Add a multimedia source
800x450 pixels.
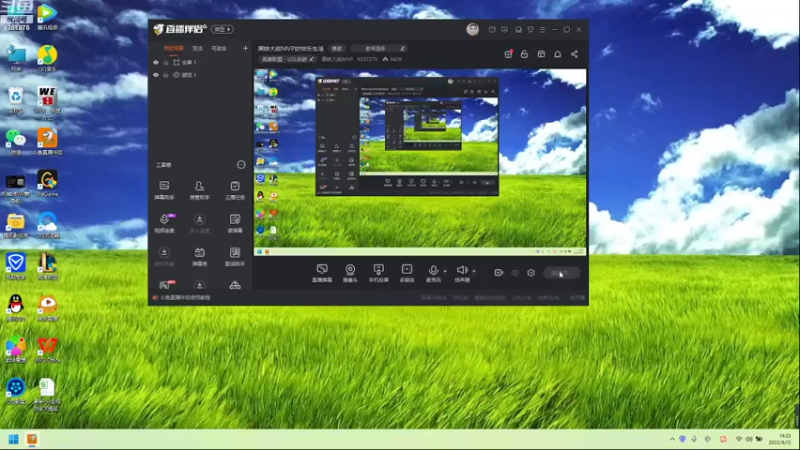coord(407,272)
